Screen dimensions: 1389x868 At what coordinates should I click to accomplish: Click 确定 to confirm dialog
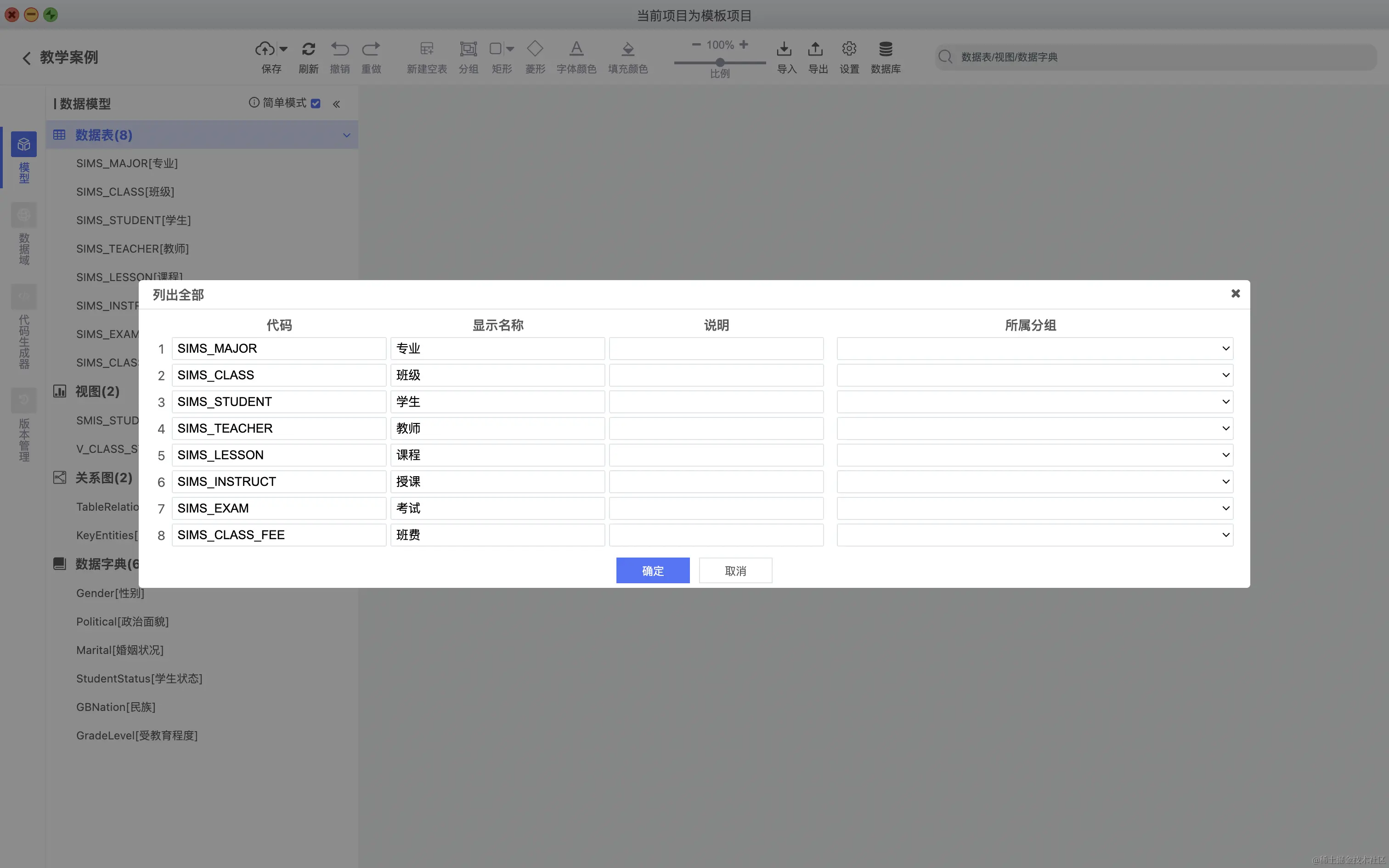click(x=653, y=570)
